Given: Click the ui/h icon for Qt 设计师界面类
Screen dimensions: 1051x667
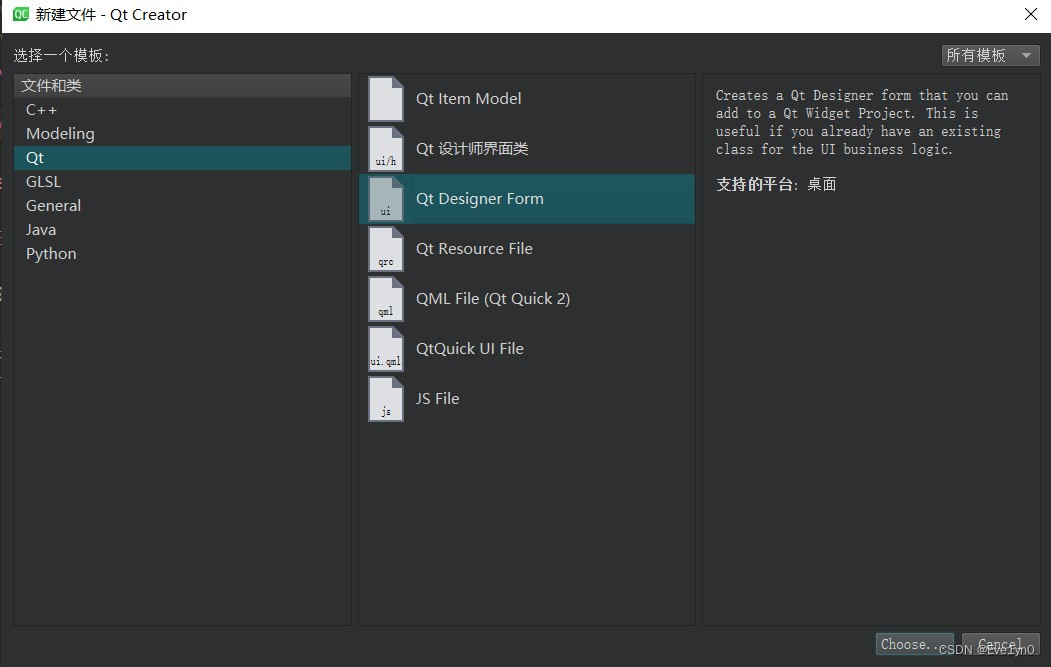Looking at the screenshot, I should pyautogui.click(x=385, y=148).
